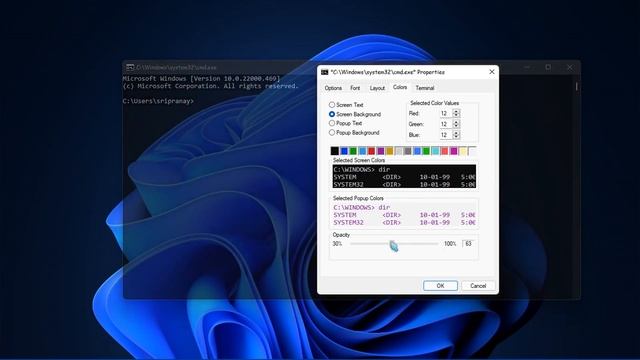Maximize the background Command Prompt window
The image size is (640, 360).
[x=548, y=67]
